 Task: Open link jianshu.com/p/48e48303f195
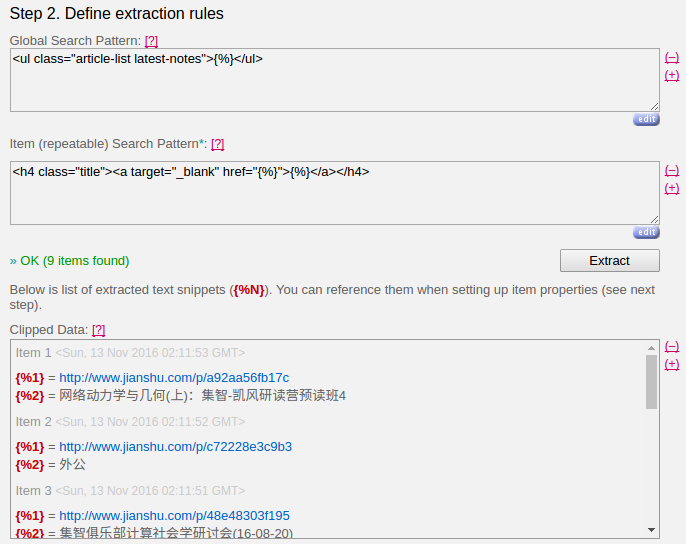[174, 516]
